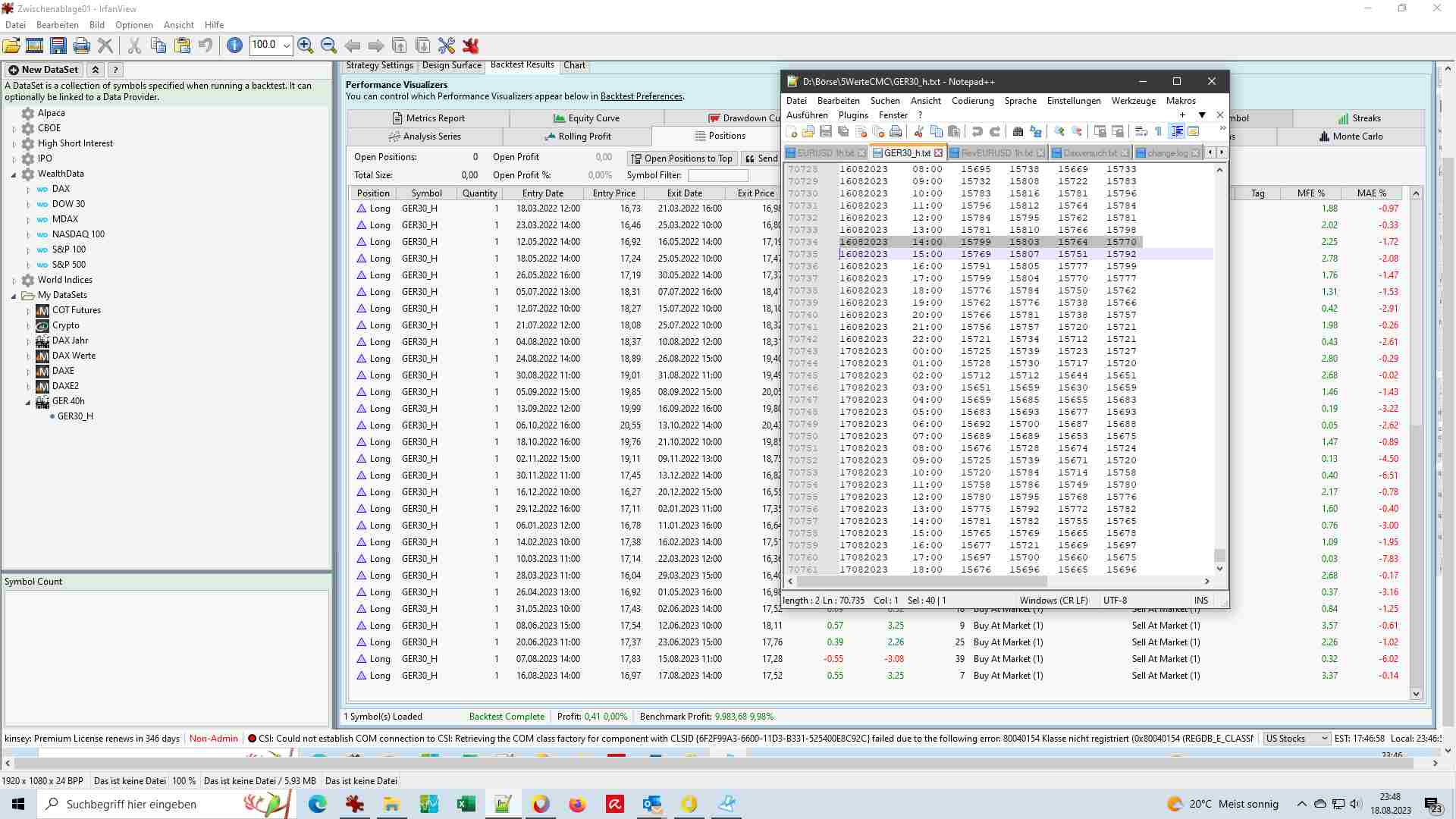Click the Backtest Preferences link

[x=641, y=96]
